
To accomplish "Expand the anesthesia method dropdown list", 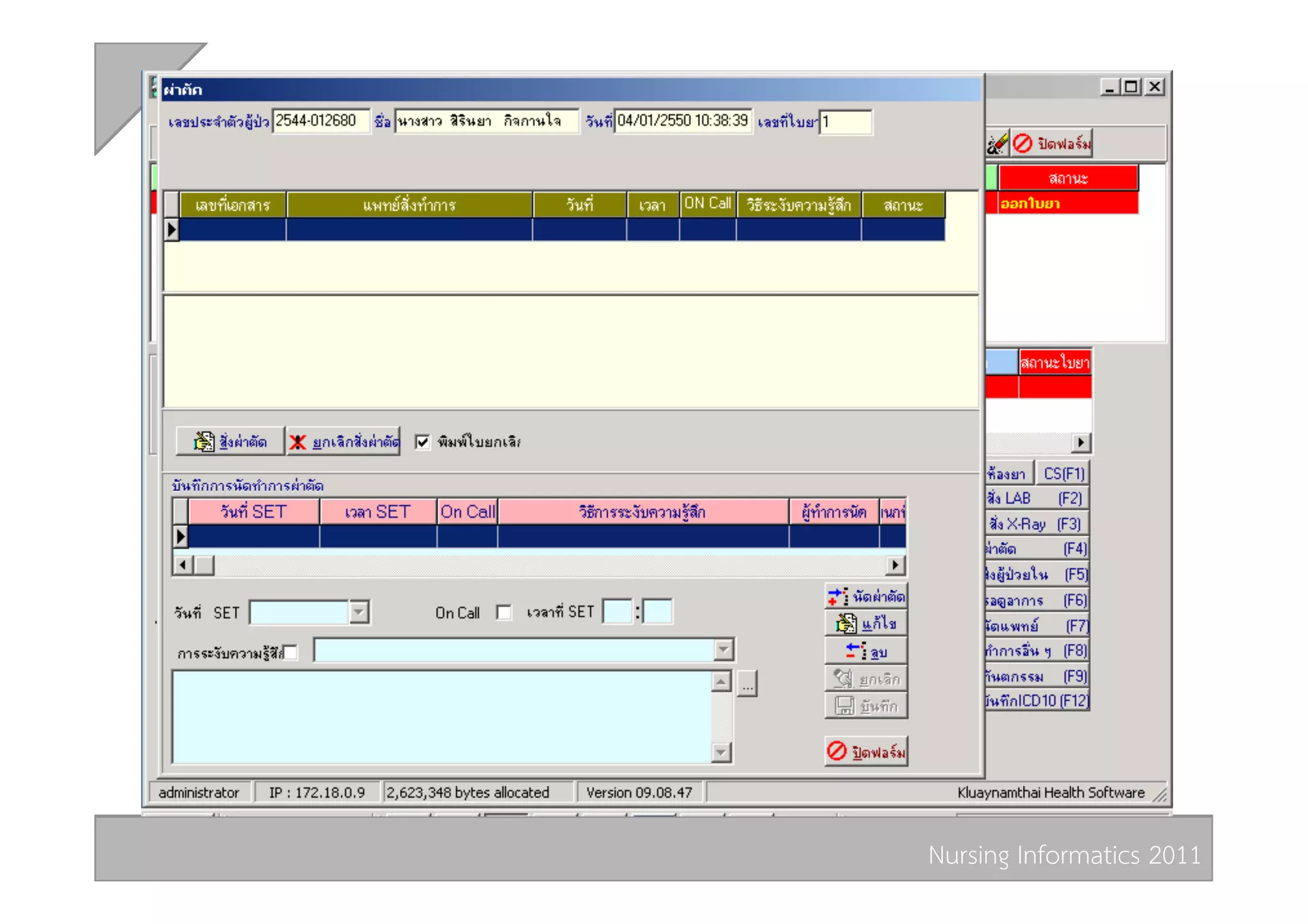I will coord(723,650).
